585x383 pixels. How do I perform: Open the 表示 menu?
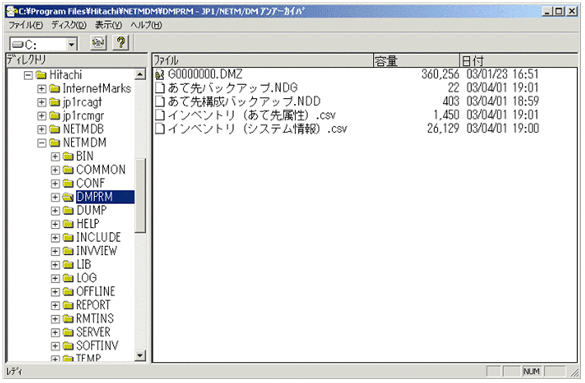pos(108,25)
